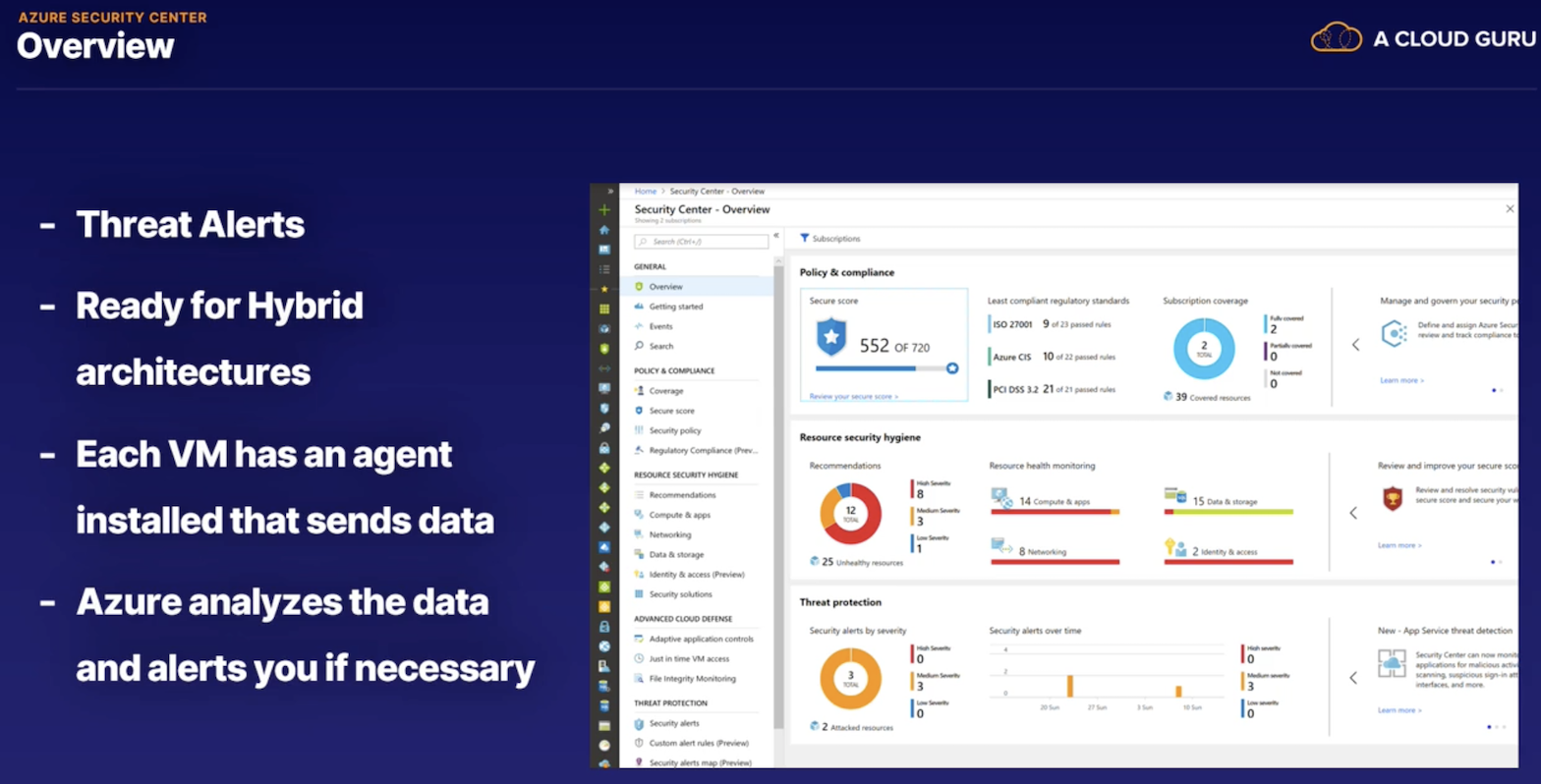Select Security alerts menu item
Screen dimensions: 1541x784
click(673, 723)
